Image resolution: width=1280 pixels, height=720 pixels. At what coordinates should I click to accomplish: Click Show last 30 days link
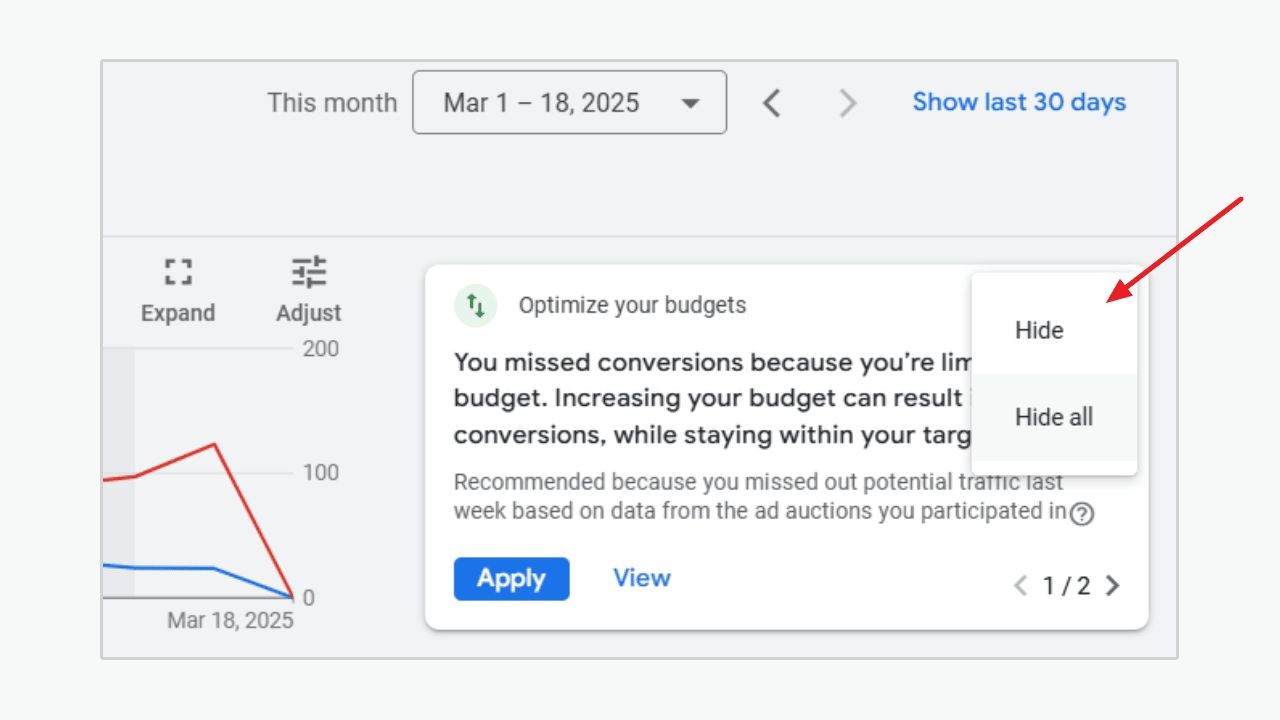(x=1019, y=102)
